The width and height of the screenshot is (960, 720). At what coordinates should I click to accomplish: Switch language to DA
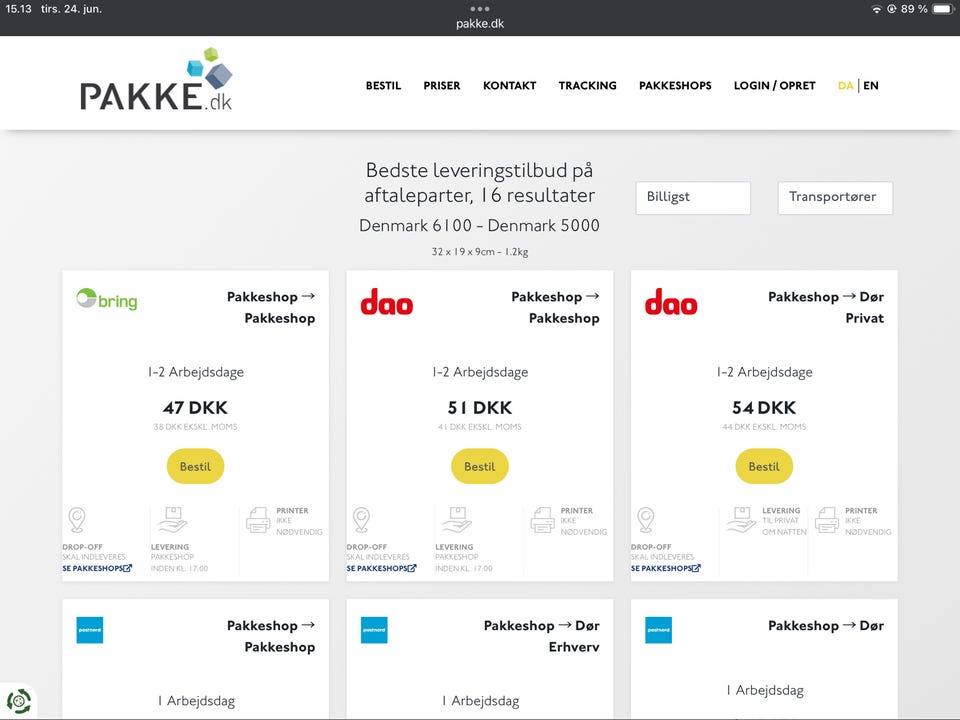coord(846,86)
